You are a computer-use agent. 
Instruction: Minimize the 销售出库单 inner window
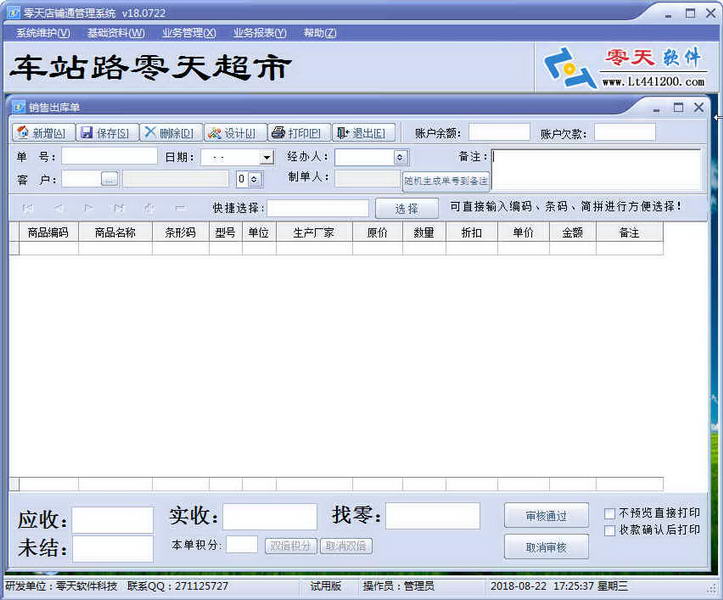click(656, 109)
